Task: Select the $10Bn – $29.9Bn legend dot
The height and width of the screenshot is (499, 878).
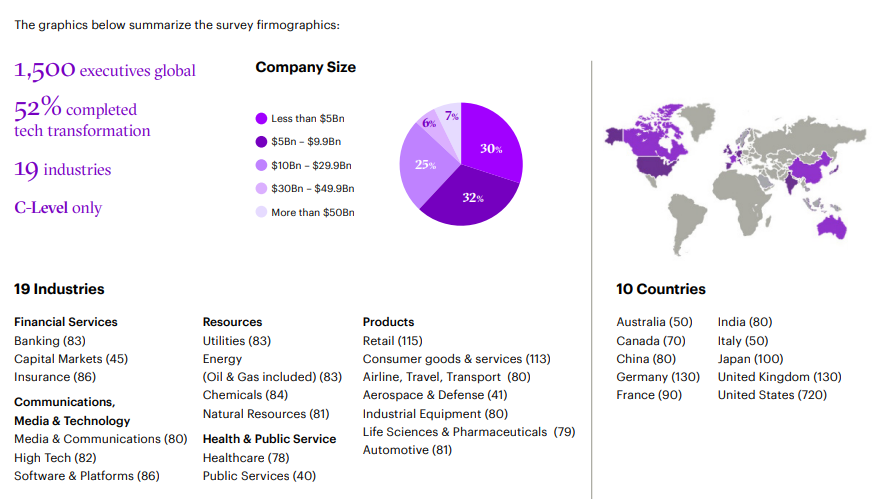Action: click(x=262, y=165)
